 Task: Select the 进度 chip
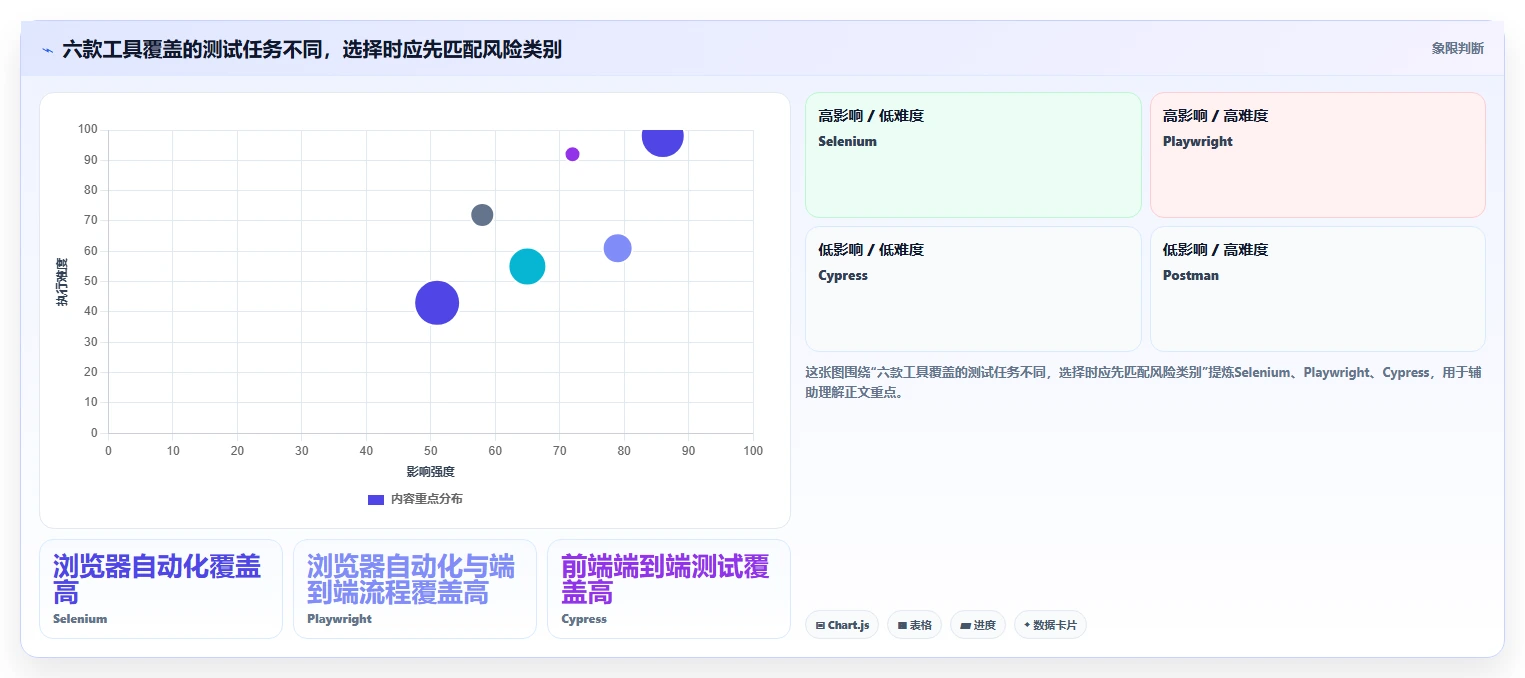click(x=977, y=625)
